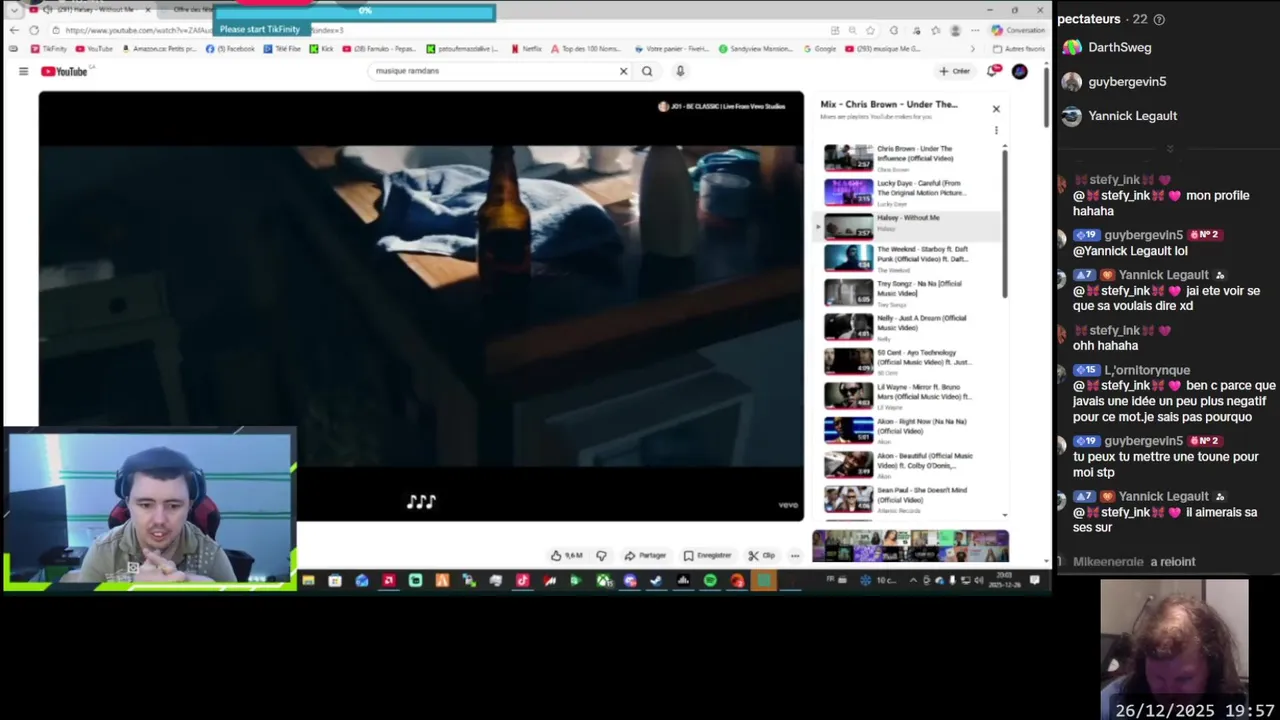Open the Autres favoris bookmarks folder
Screen dimensions: 1280x720
1019,48
